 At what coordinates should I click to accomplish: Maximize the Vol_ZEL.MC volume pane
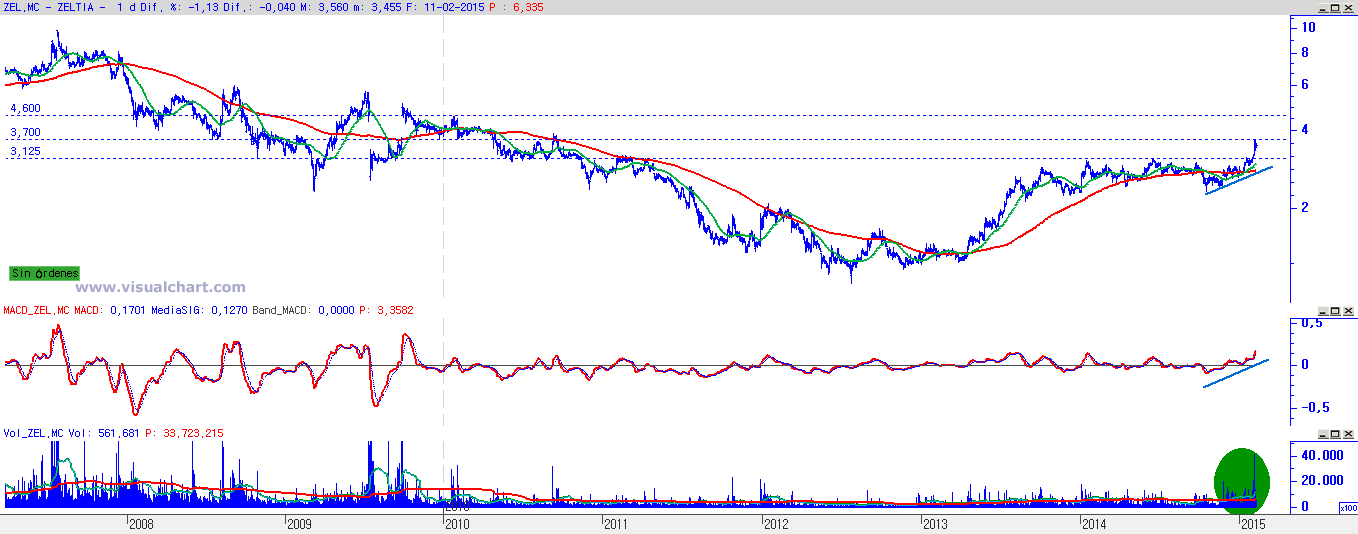pyautogui.click(x=1335, y=434)
